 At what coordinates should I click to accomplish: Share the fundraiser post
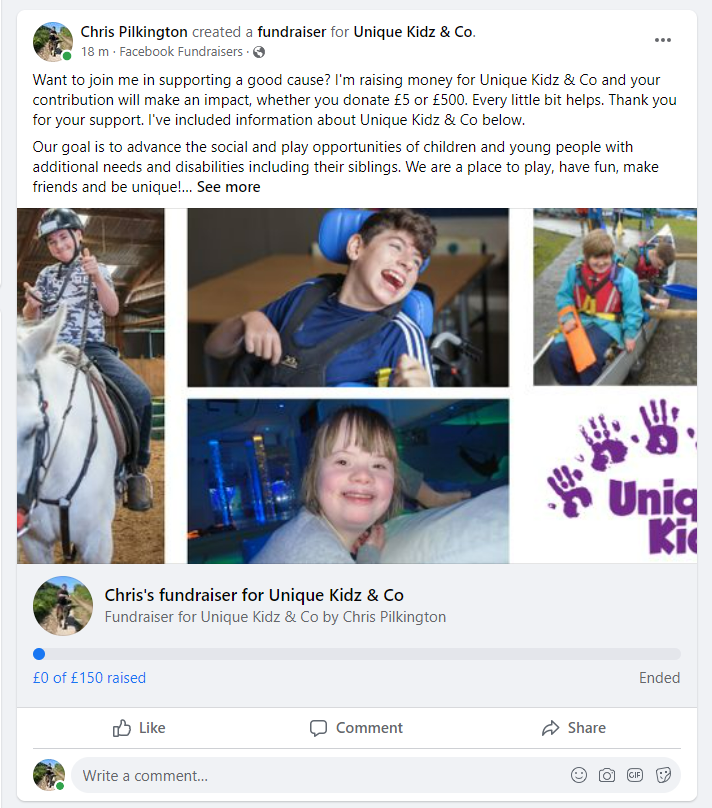coord(573,728)
